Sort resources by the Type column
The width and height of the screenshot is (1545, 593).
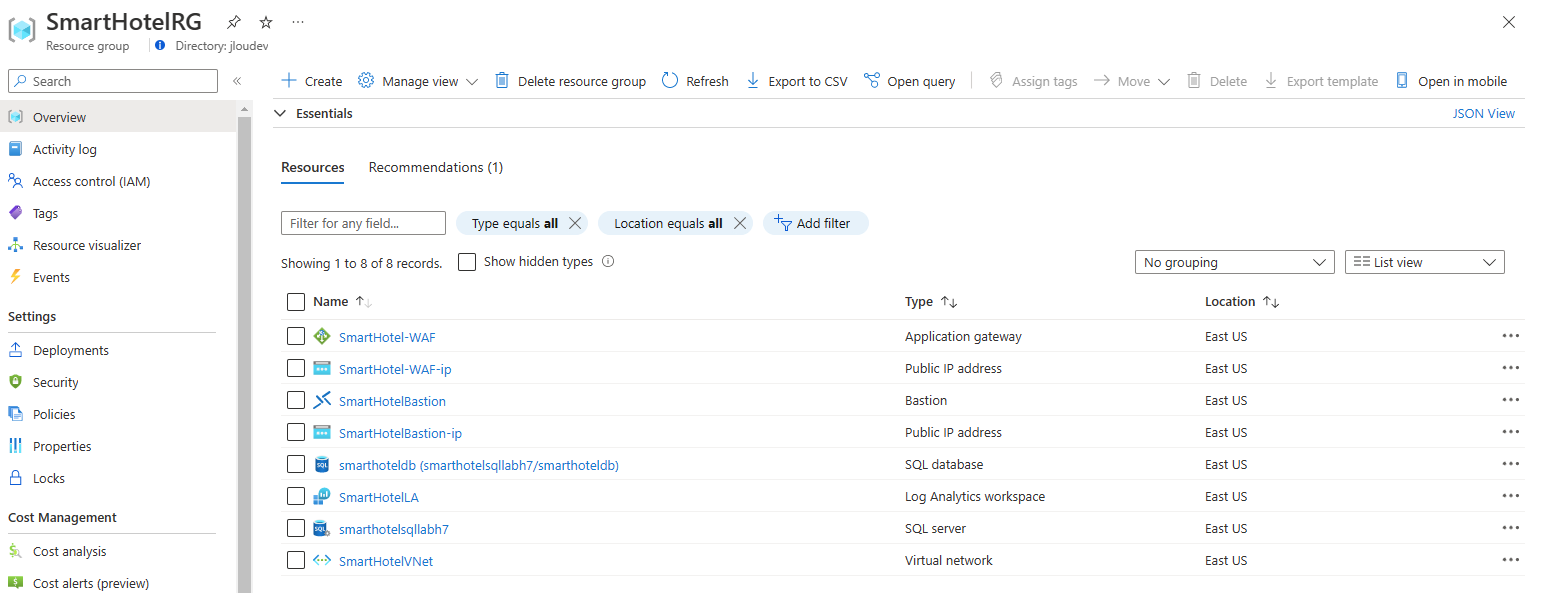point(931,302)
